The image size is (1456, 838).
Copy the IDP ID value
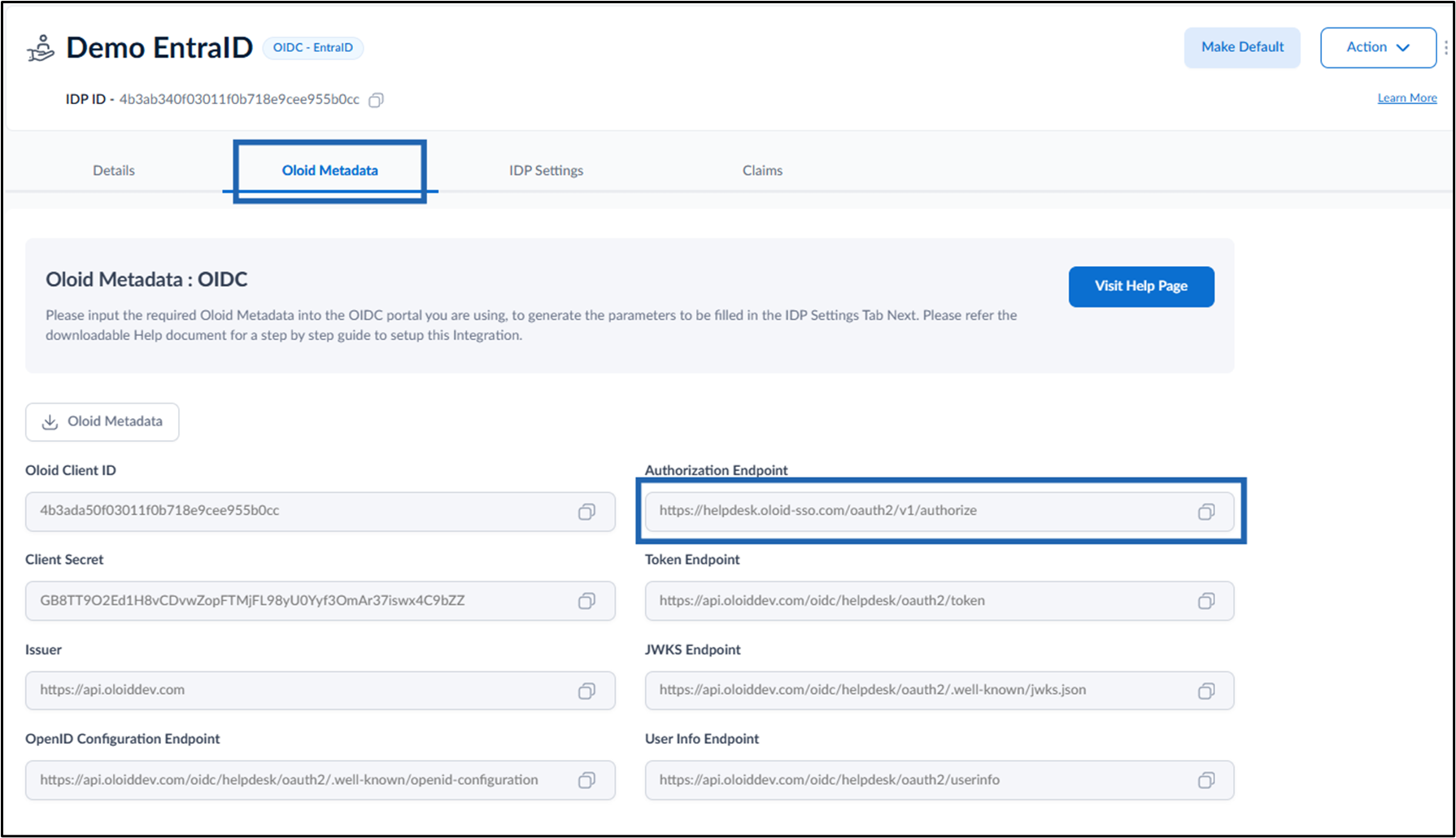(376, 100)
